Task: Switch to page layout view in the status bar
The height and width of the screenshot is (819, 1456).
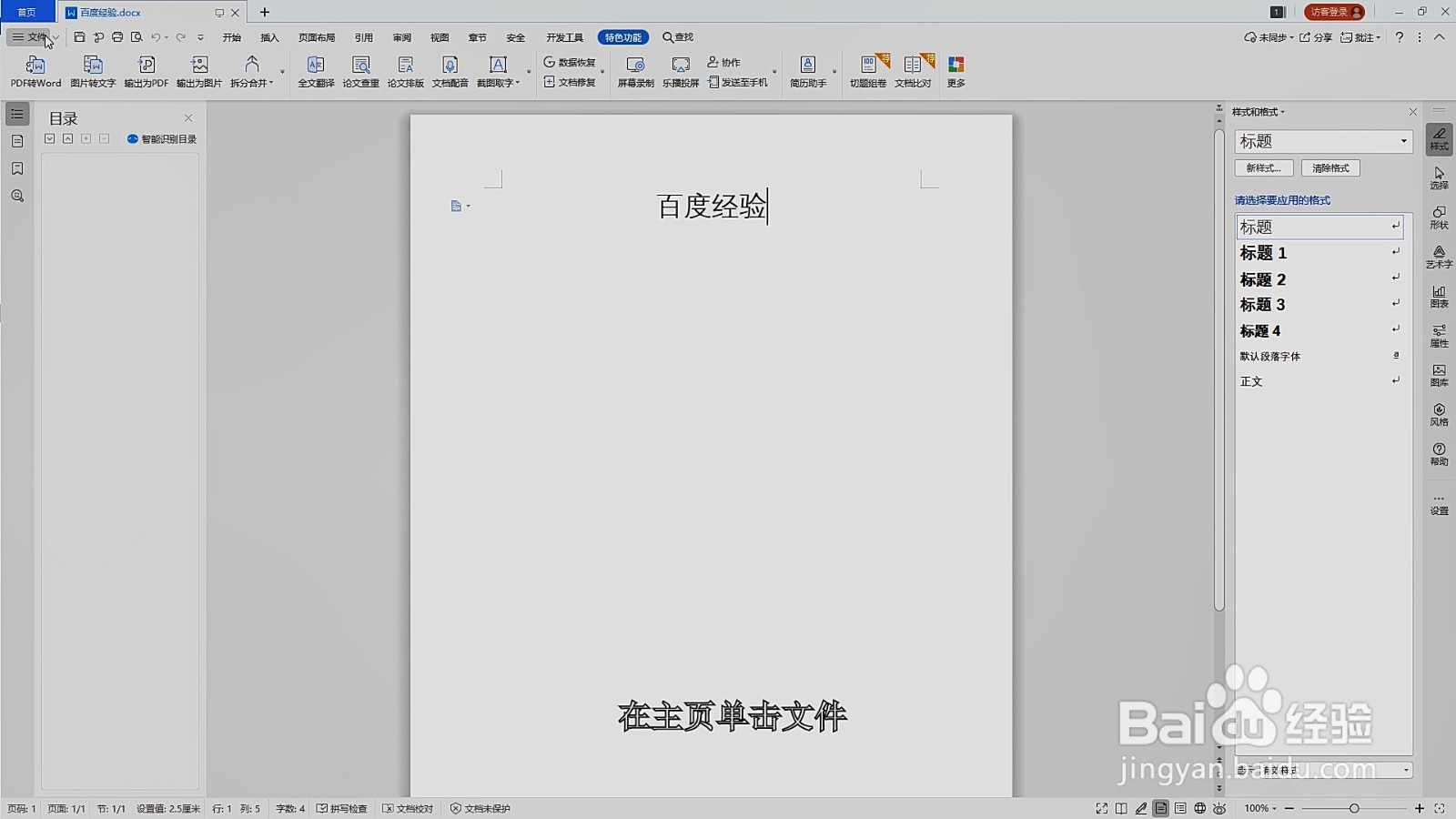Action: pyautogui.click(x=1161, y=808)
